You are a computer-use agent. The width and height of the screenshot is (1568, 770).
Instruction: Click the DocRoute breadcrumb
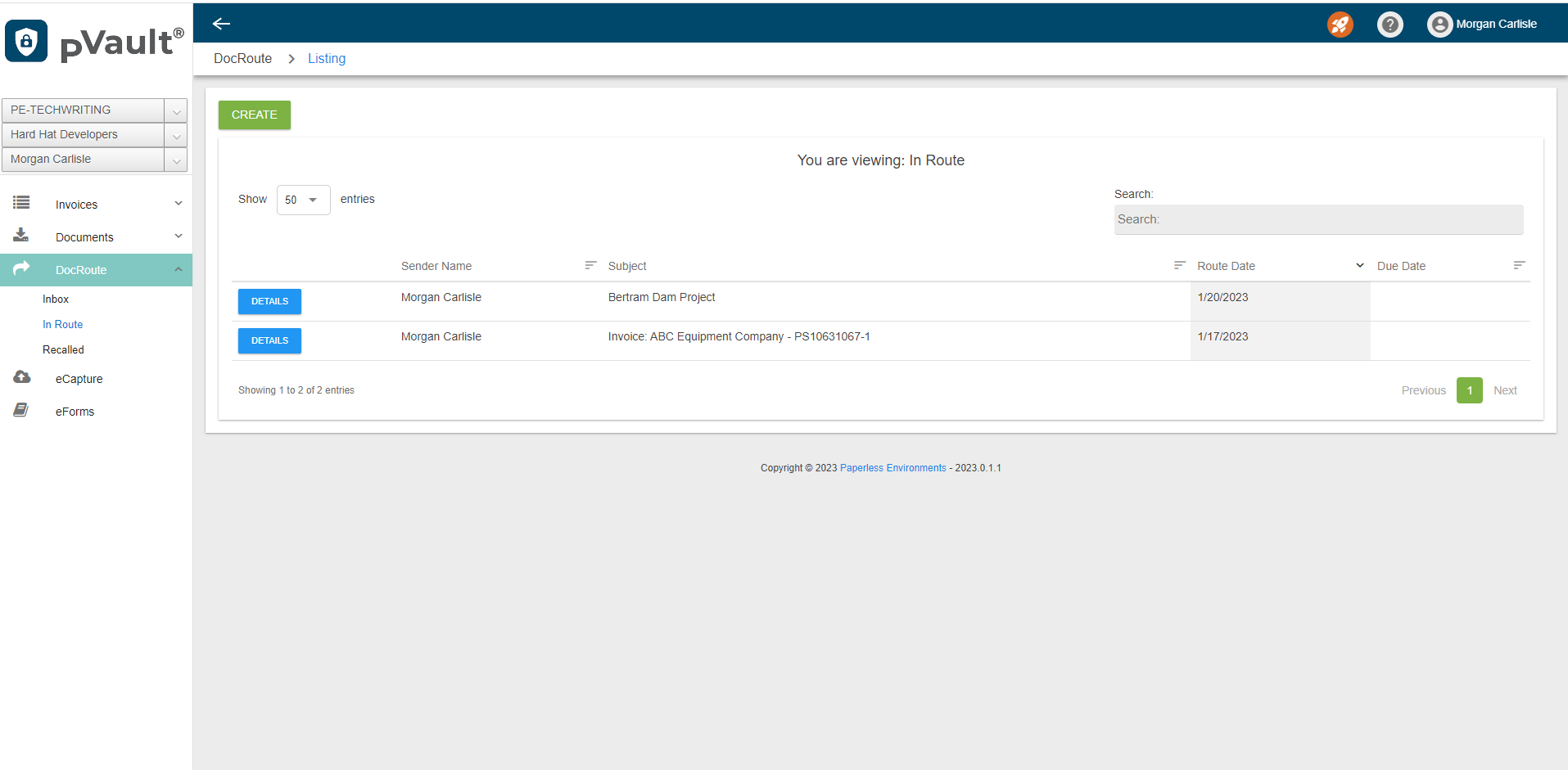coord(242,58)
